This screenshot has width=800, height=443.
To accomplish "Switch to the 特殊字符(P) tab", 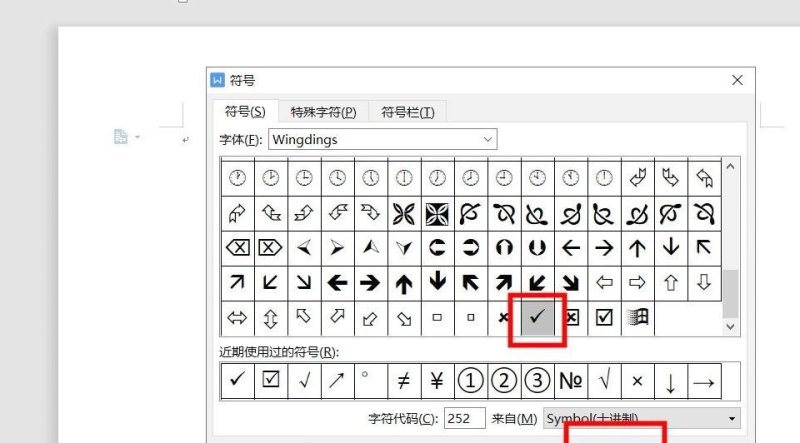I will pyautogui.click(x=323, y=112).
